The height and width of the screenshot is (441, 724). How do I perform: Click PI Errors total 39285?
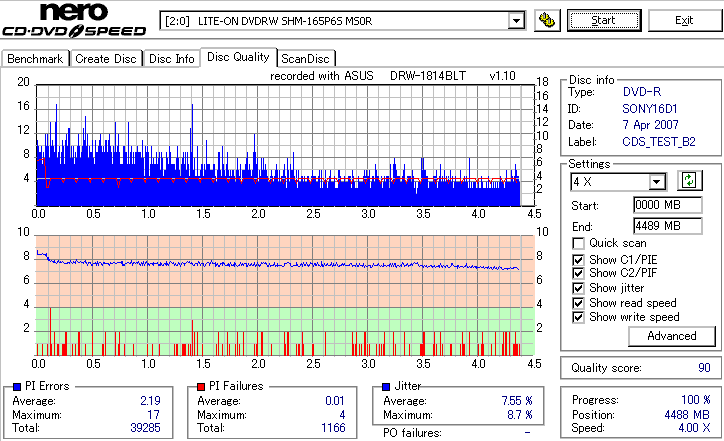click(145, 428)
